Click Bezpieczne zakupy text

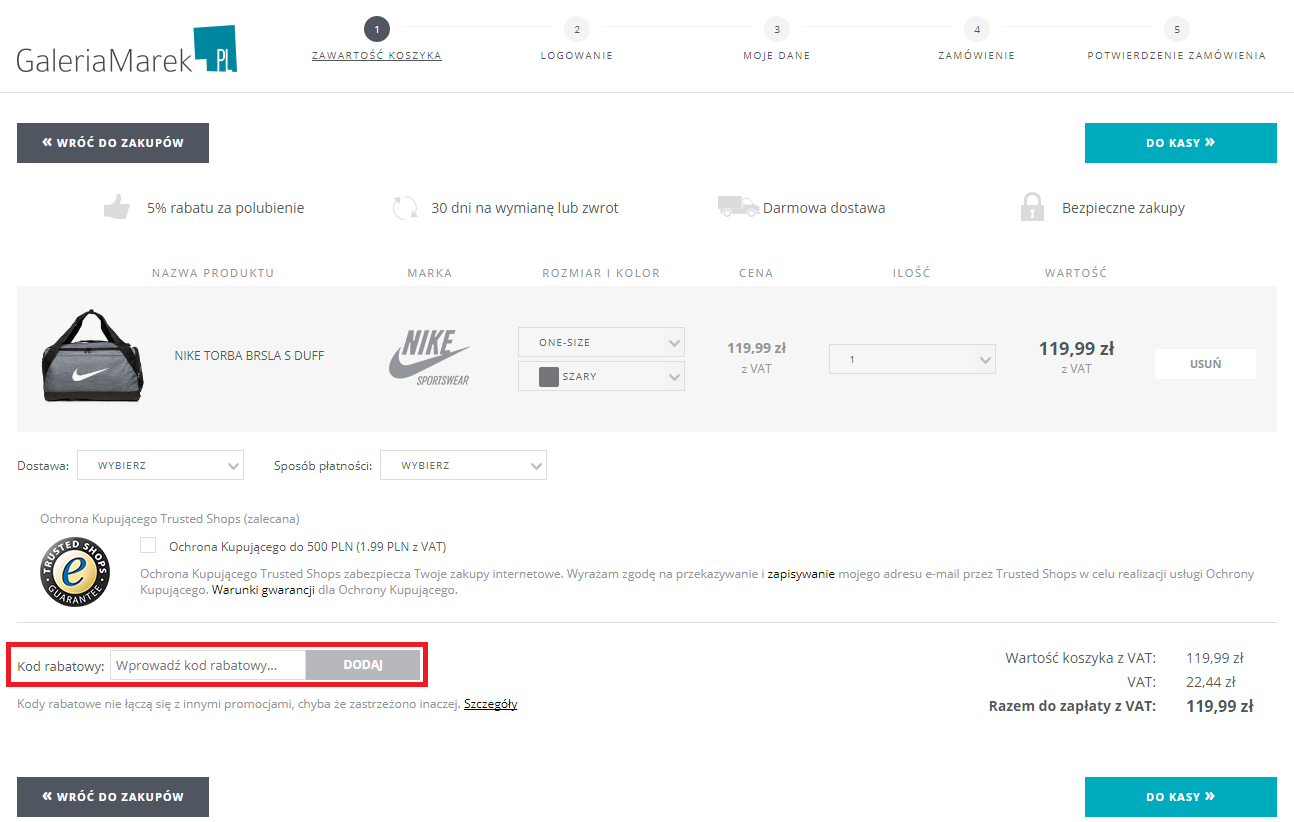pos(1123,208)
